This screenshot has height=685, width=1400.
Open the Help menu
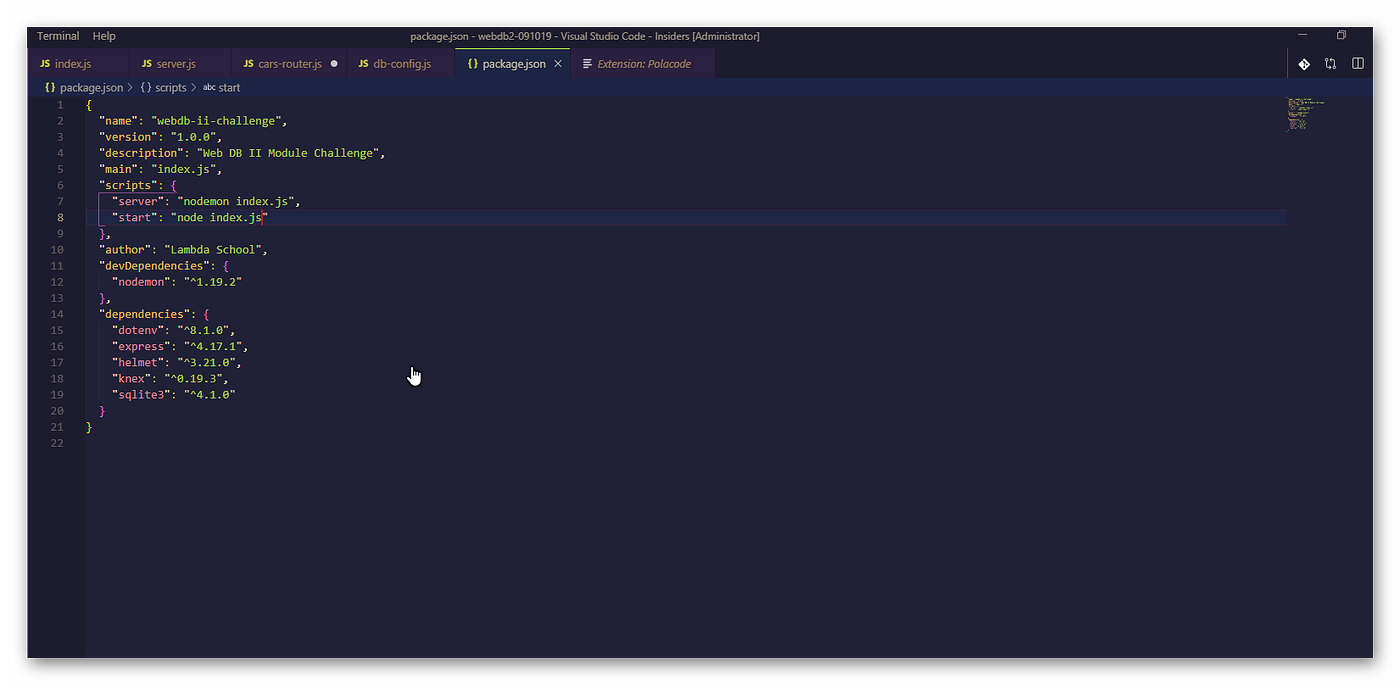[x=104, y=35]
